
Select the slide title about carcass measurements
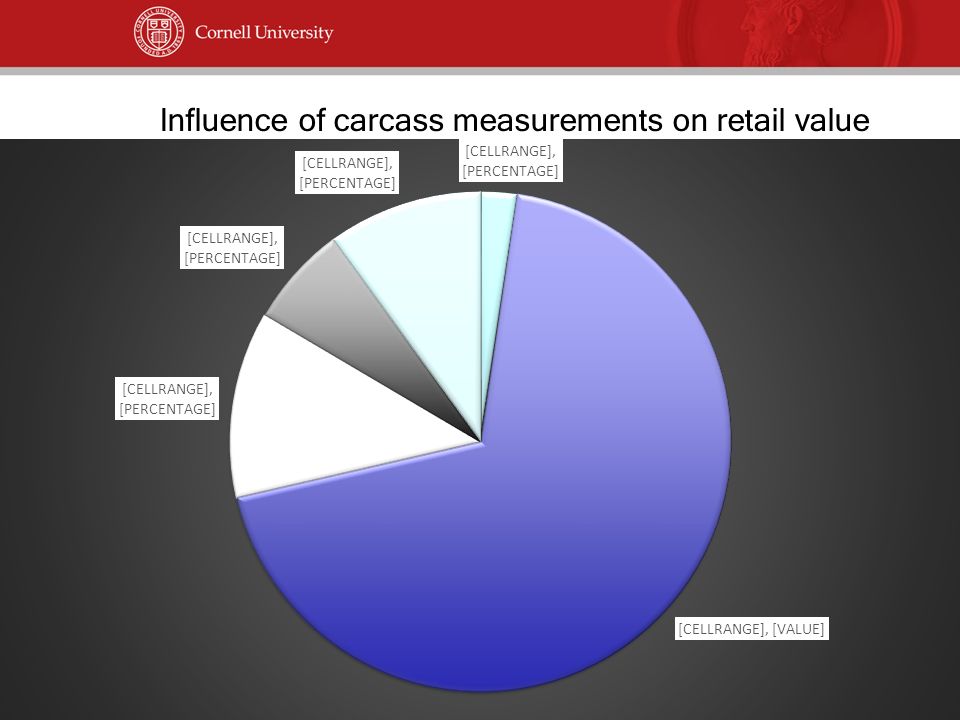pyautogui.click(x=514, y=119)
